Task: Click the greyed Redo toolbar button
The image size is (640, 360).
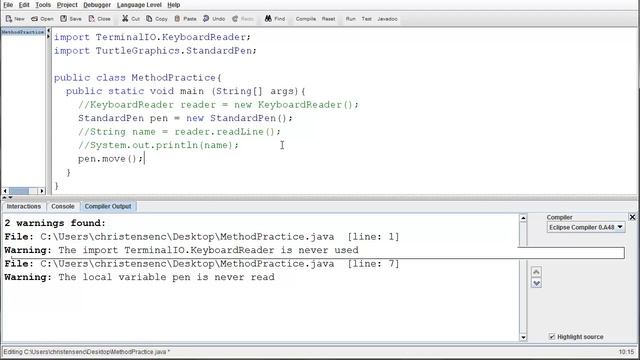Action: click(243, 19)
